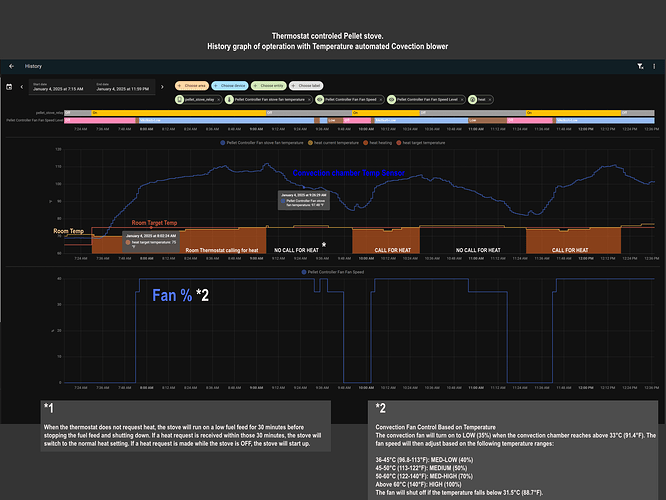Click the heat chip's thermostat icon
This screenshot has width=666, height=500.
click(x=472, y=99)
